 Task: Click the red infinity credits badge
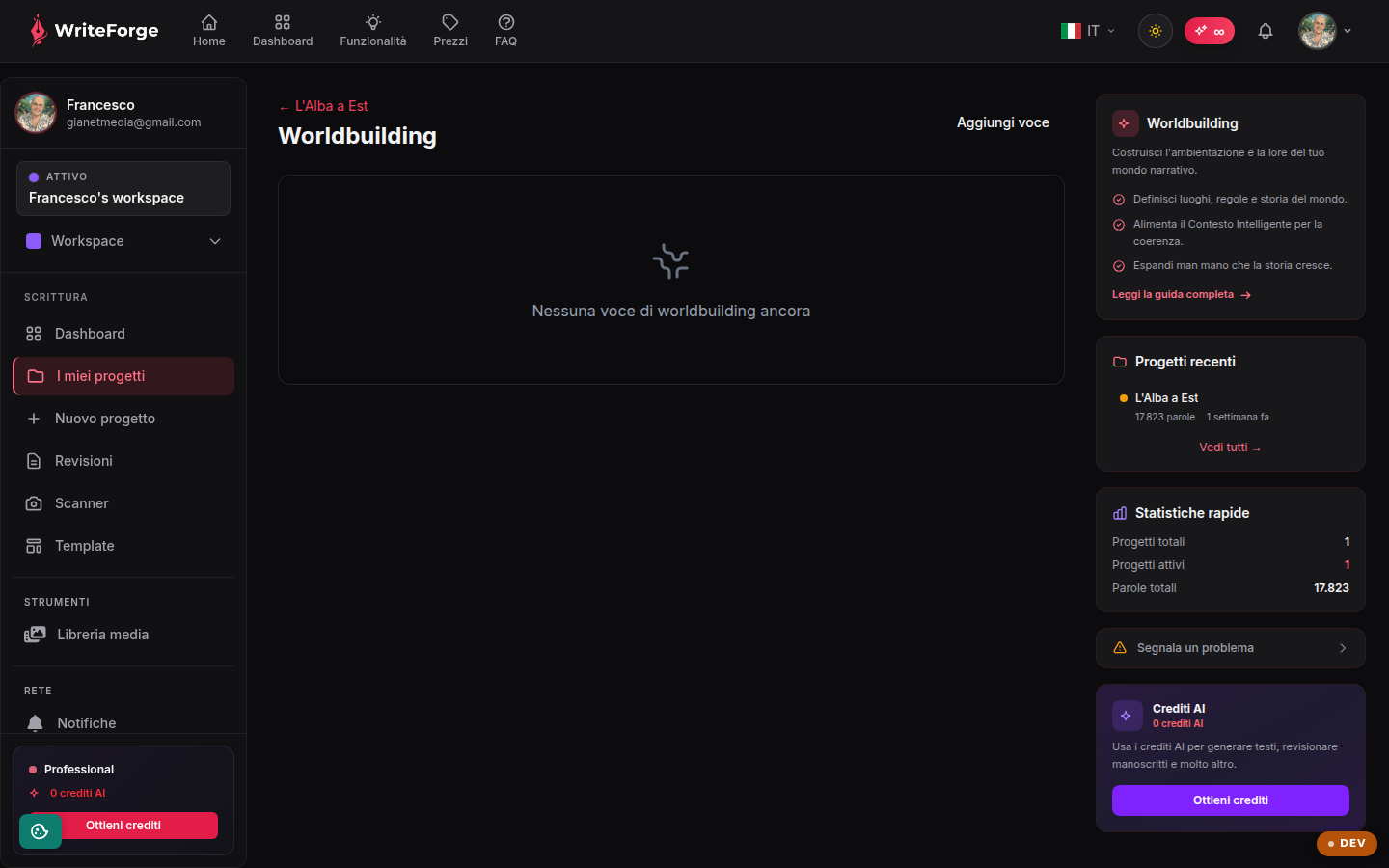(1210, 31)
